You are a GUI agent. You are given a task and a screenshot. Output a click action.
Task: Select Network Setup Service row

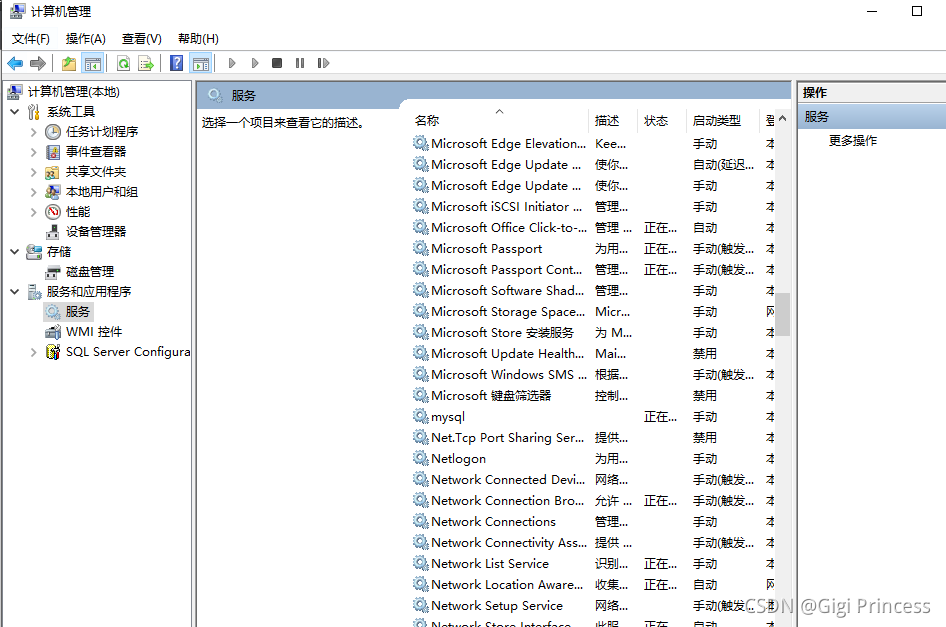[594, 605]
